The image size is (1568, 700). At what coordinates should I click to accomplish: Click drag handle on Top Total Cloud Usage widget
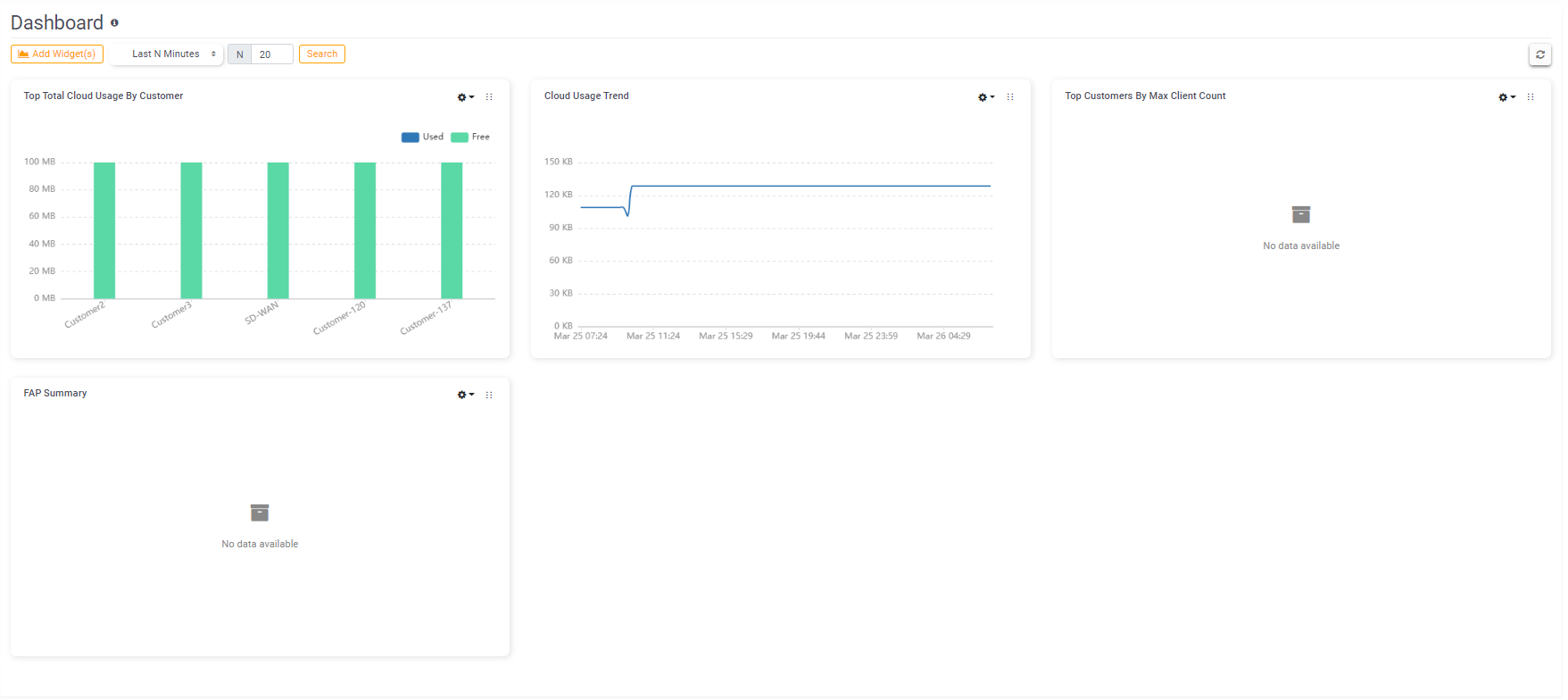pos(489,97)
